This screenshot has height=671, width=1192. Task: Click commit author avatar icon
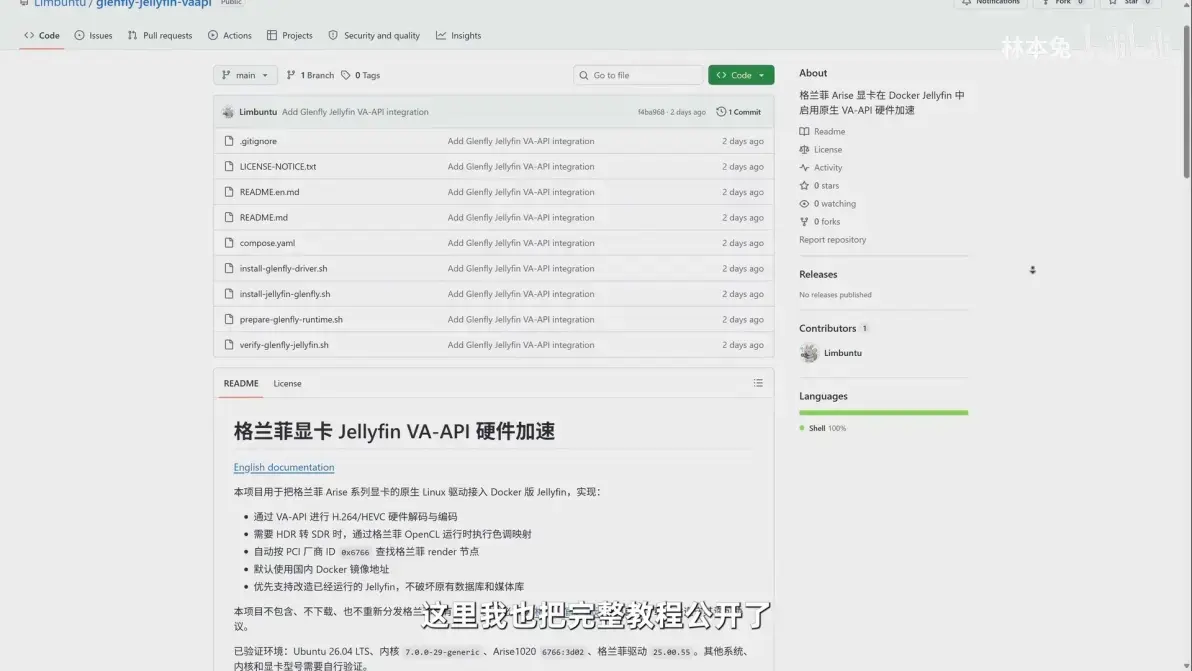[x=228, y=112]
